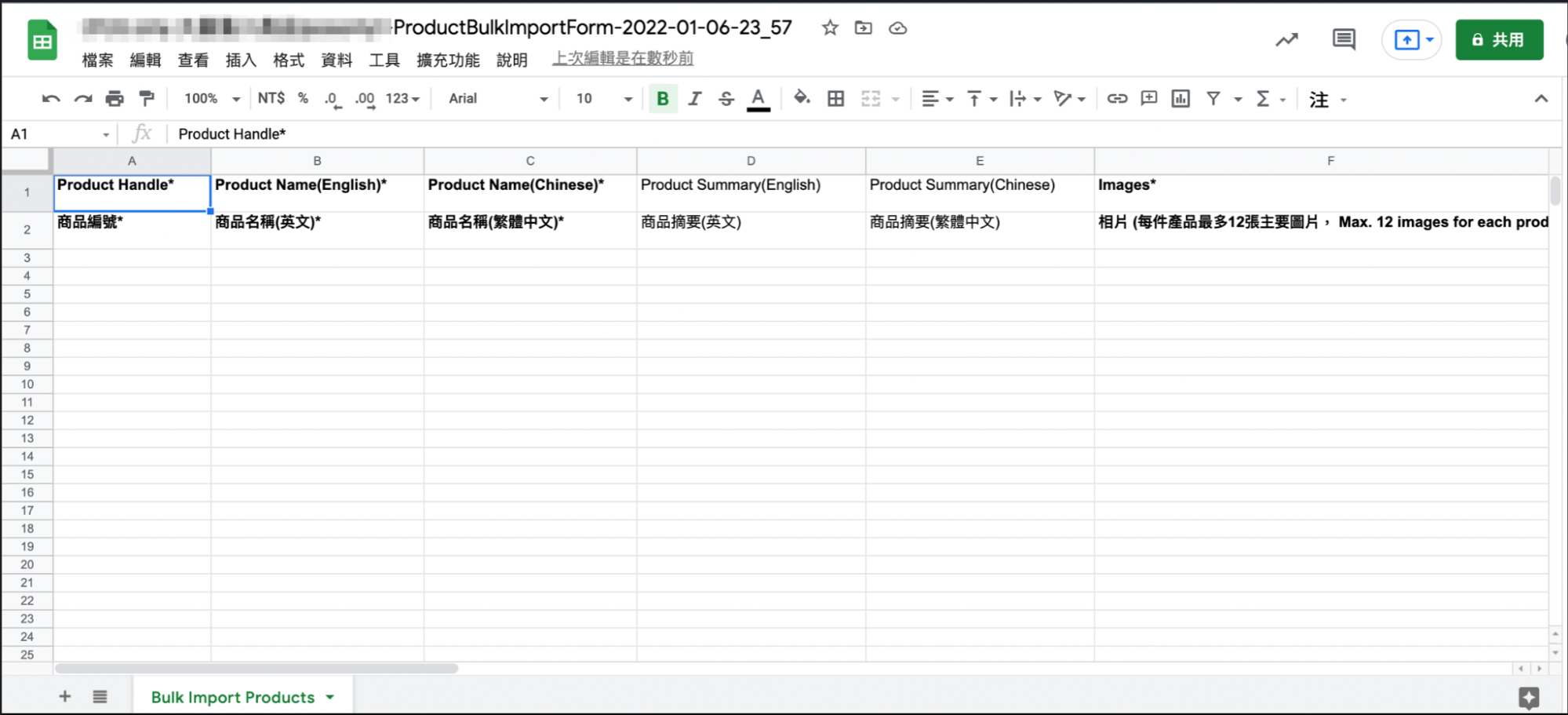Open the Google Sheets home icon
Image resolution: width=1568 pixels, height=715 pixels.
43,40
